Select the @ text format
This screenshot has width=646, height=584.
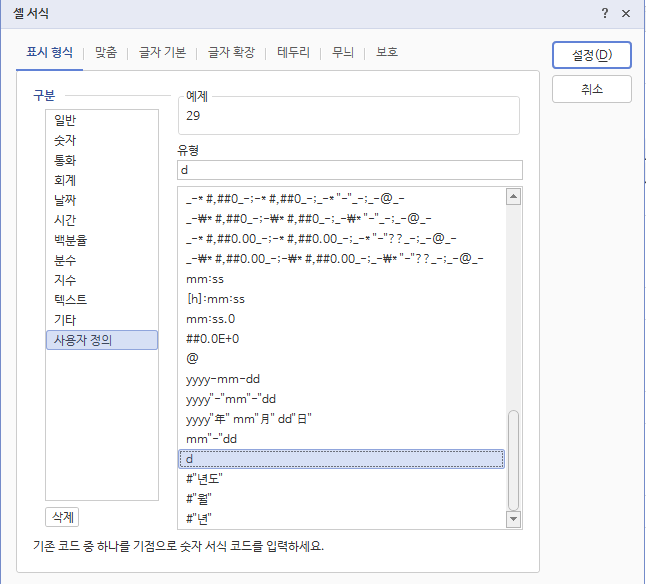tap(342, 359)
